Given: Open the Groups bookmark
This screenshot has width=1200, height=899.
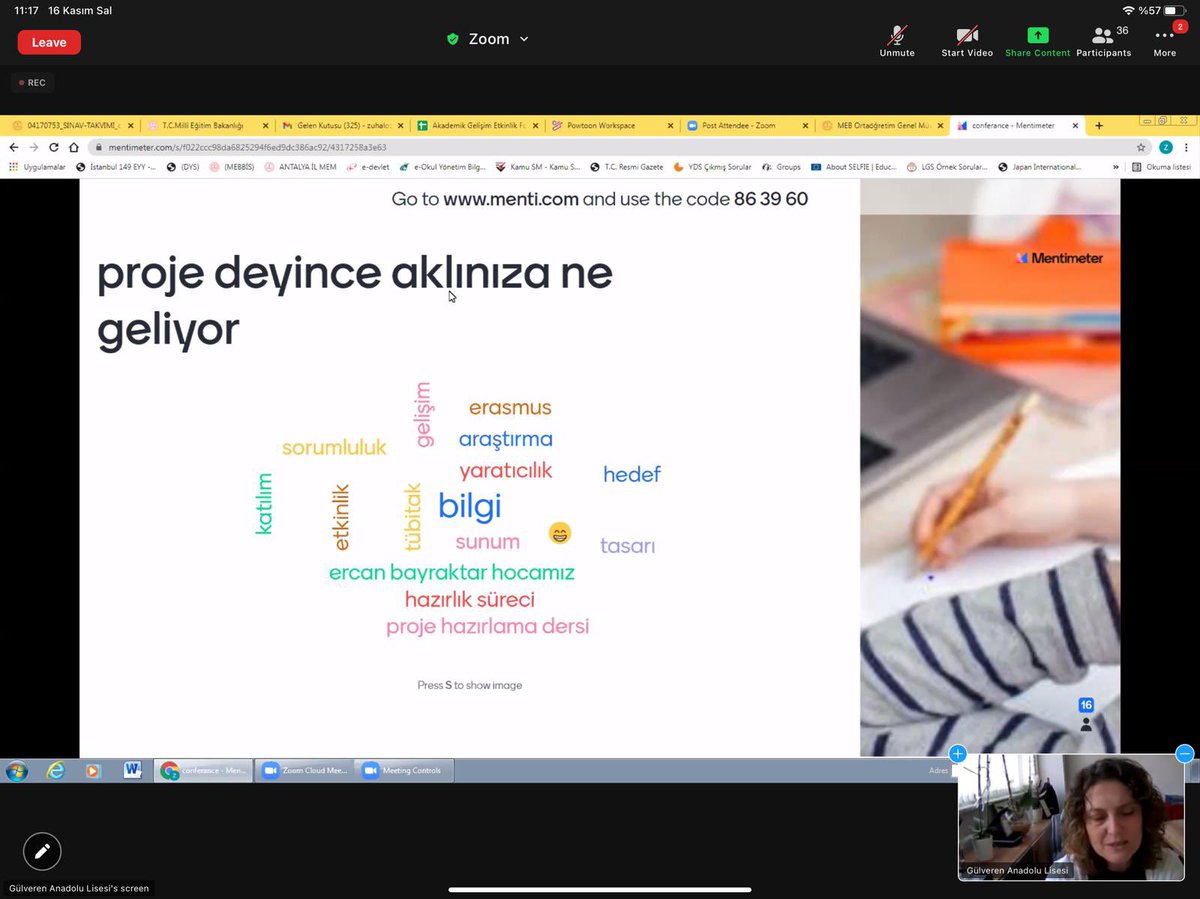Looking at the screenshot, I should (x=781, y=167).
